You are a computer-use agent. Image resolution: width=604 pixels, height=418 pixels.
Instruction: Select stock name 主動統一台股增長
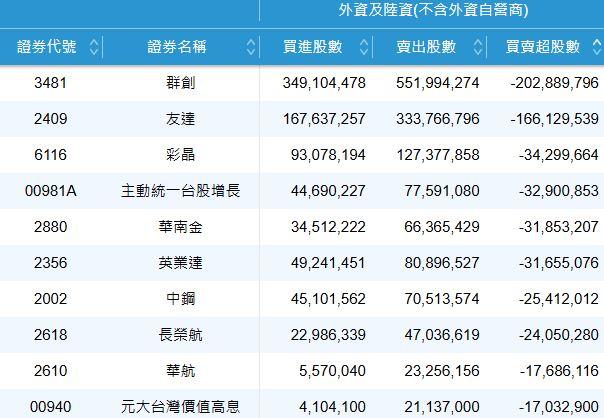coord(181,191)
